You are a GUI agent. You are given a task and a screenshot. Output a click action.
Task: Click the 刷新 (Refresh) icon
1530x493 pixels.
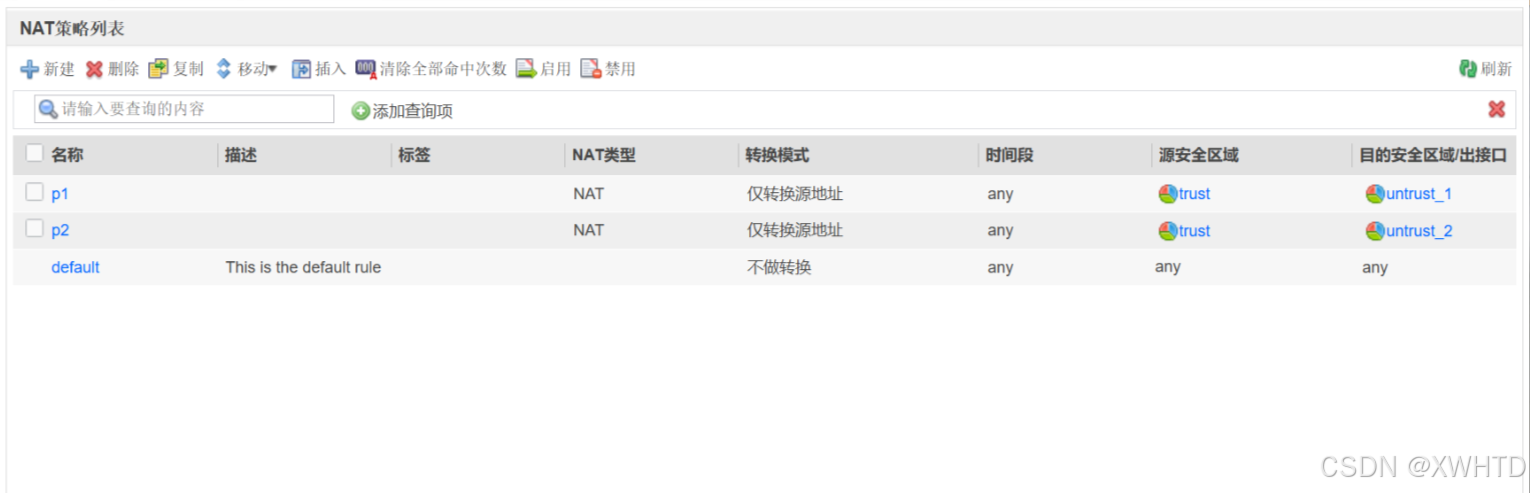[x=1468, y=69]
